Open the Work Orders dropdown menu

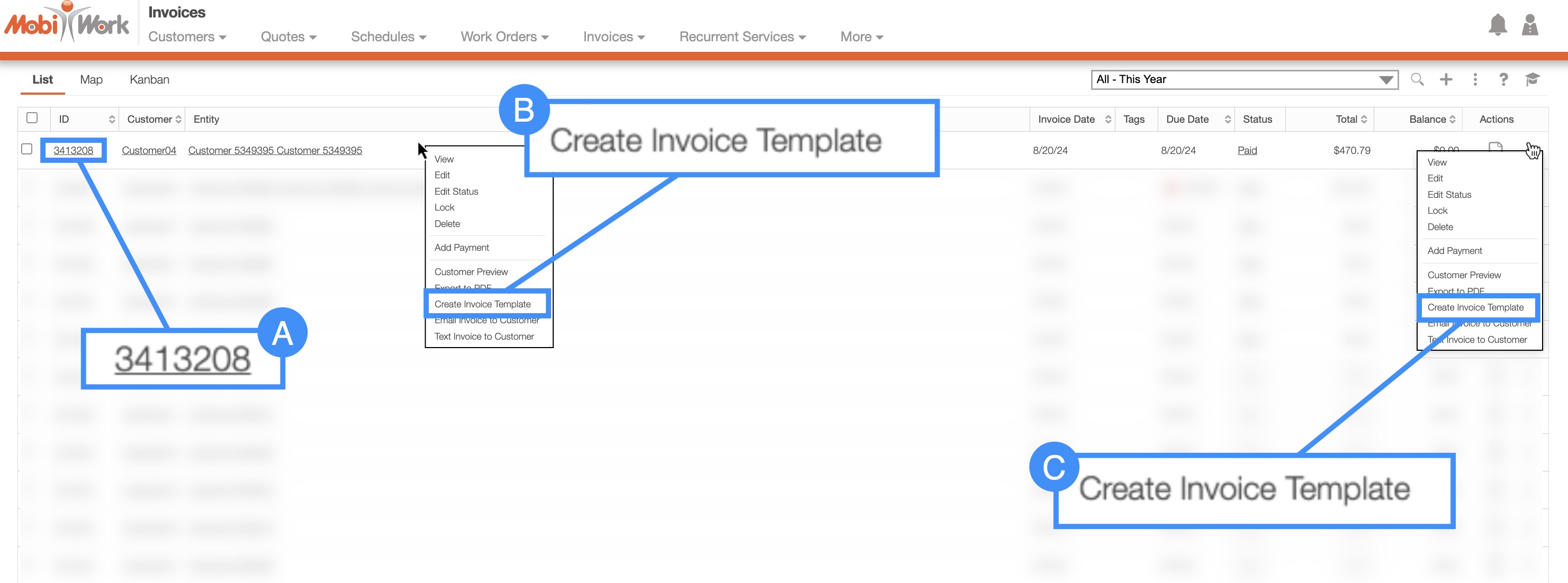click(x=504, y=37)
